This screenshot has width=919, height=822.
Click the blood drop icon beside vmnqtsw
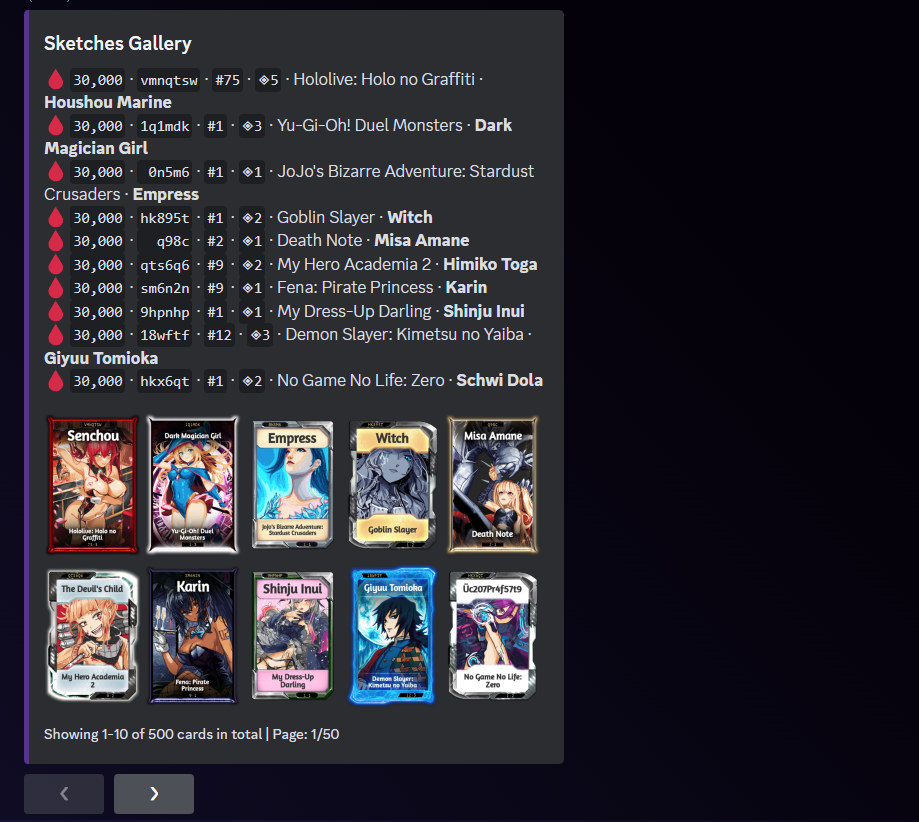[55, 80]
